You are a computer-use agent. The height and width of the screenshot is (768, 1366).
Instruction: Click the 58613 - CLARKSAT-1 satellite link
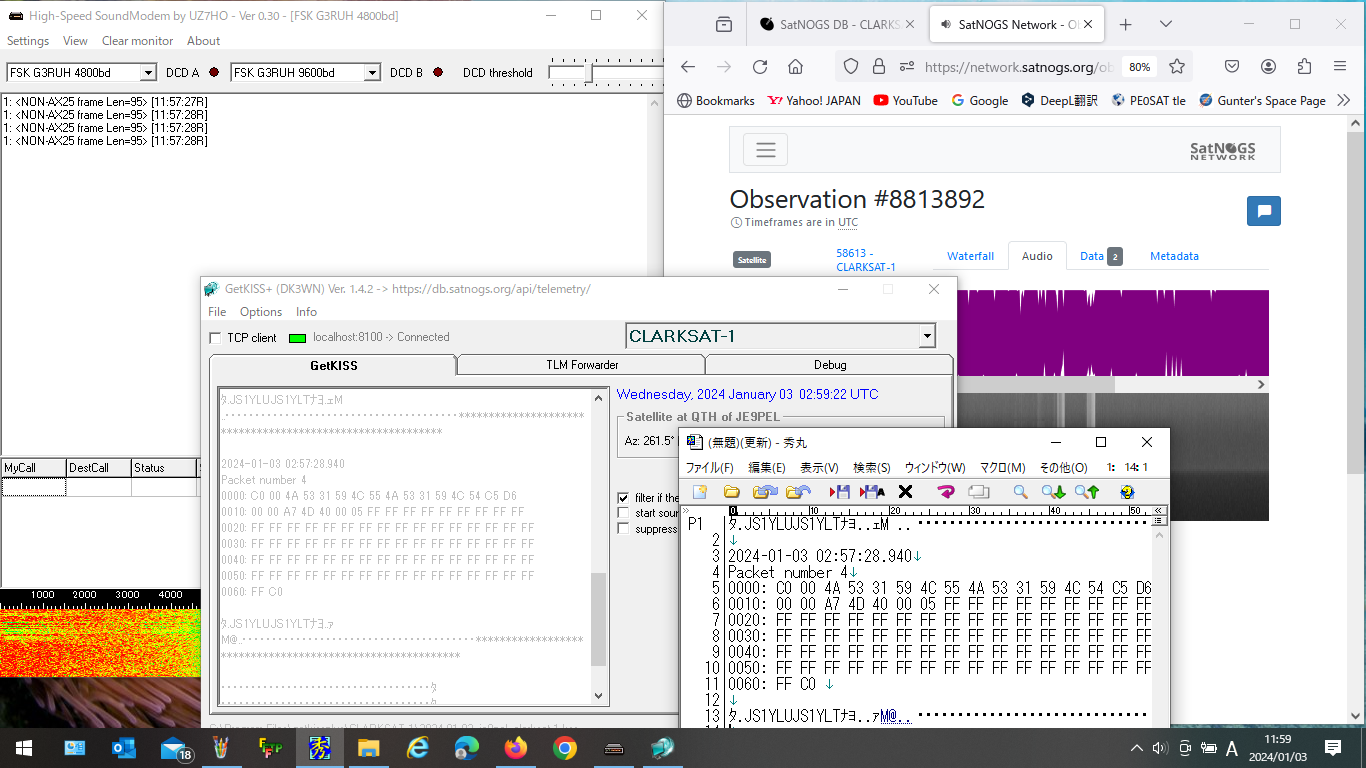pos(866,260)
